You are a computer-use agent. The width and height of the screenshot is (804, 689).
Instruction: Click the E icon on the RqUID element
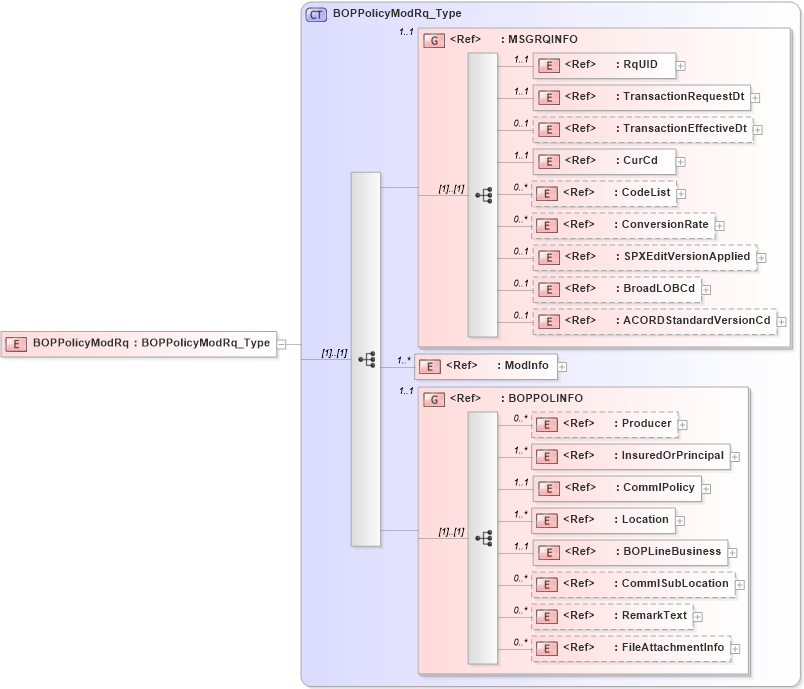548,65
